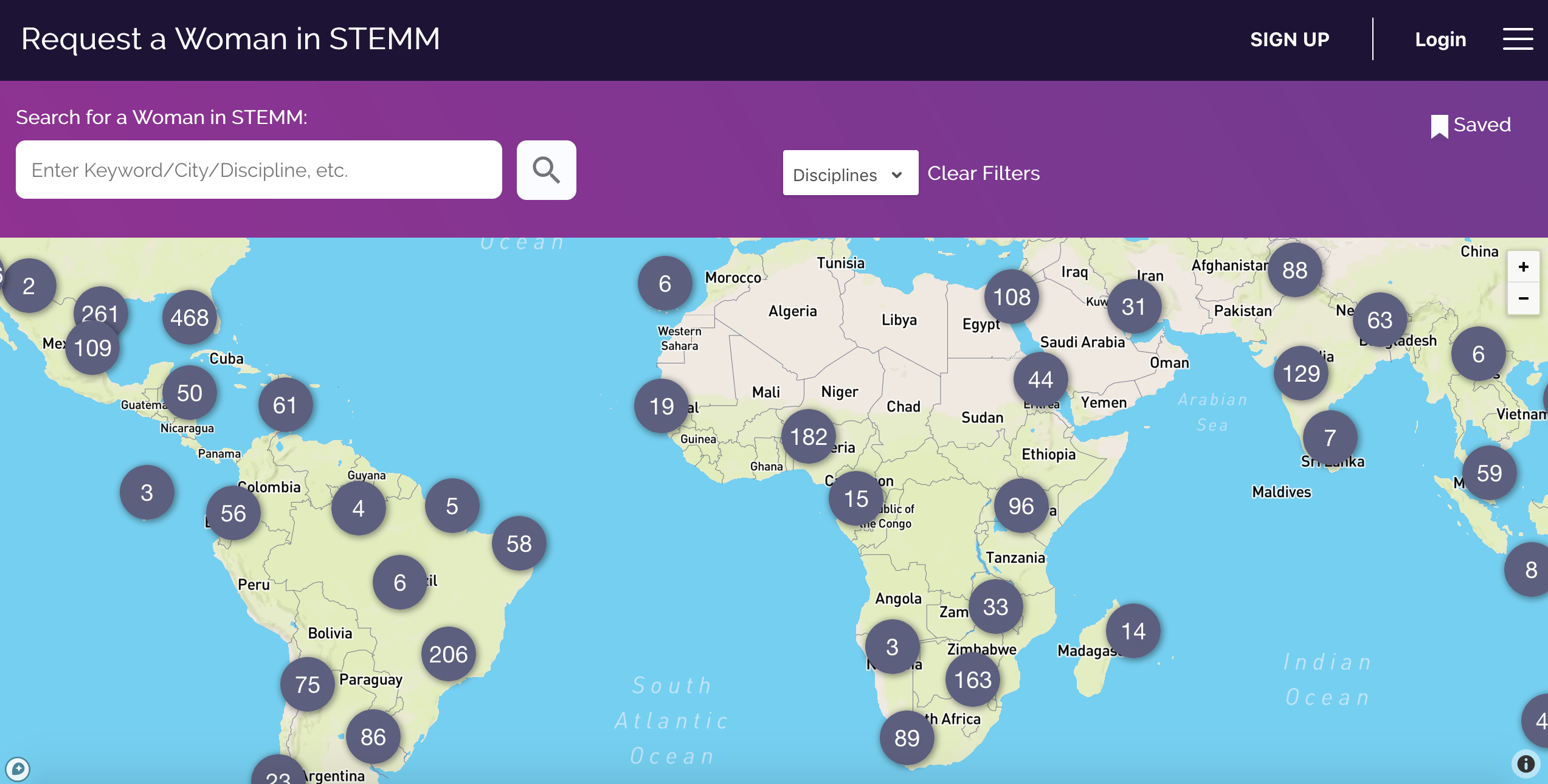Open the 206 cluster marker in Brazil
The image size is (1548, 784).
point(448,654)
